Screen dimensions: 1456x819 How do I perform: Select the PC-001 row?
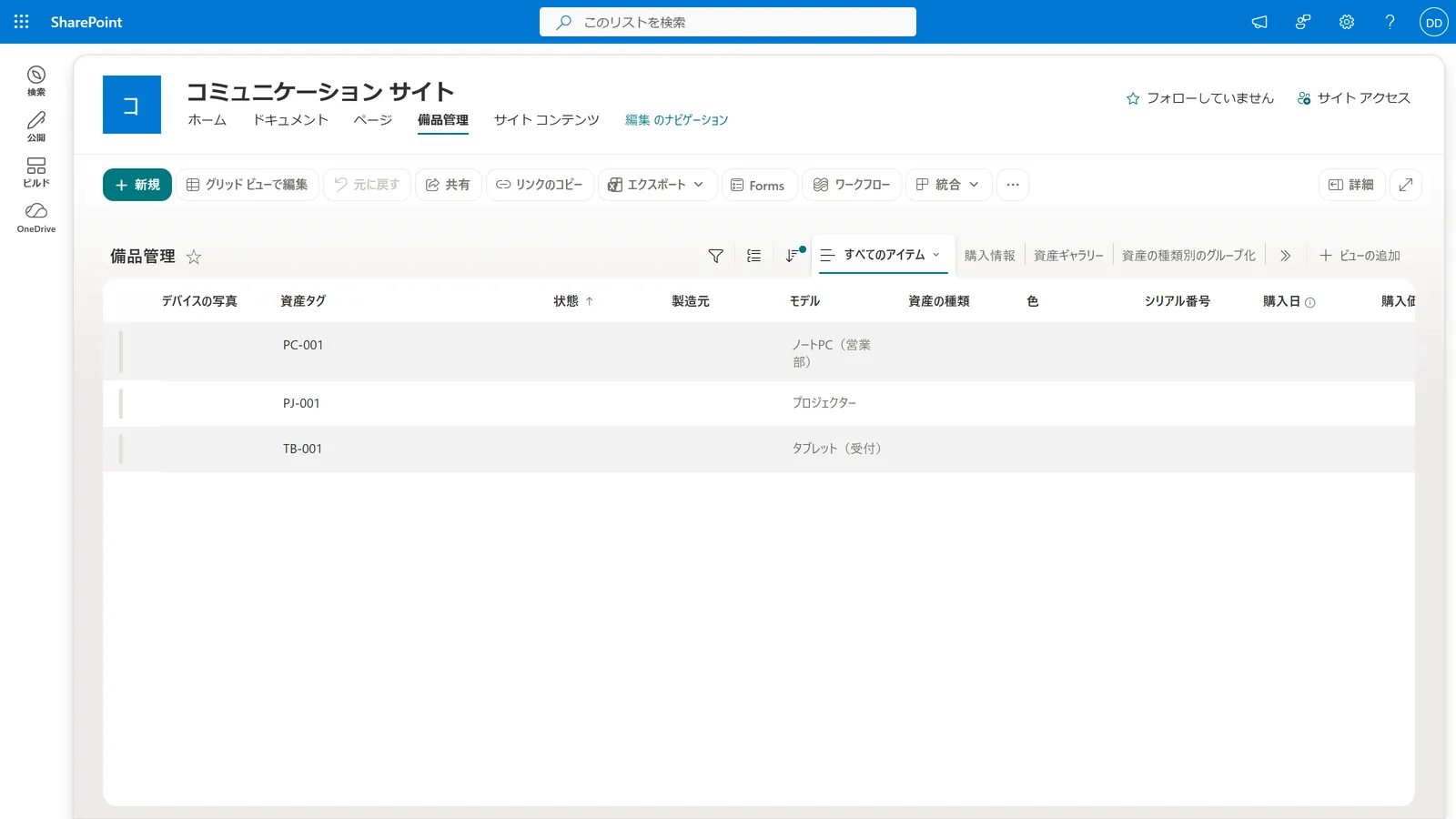pos(759,352)
